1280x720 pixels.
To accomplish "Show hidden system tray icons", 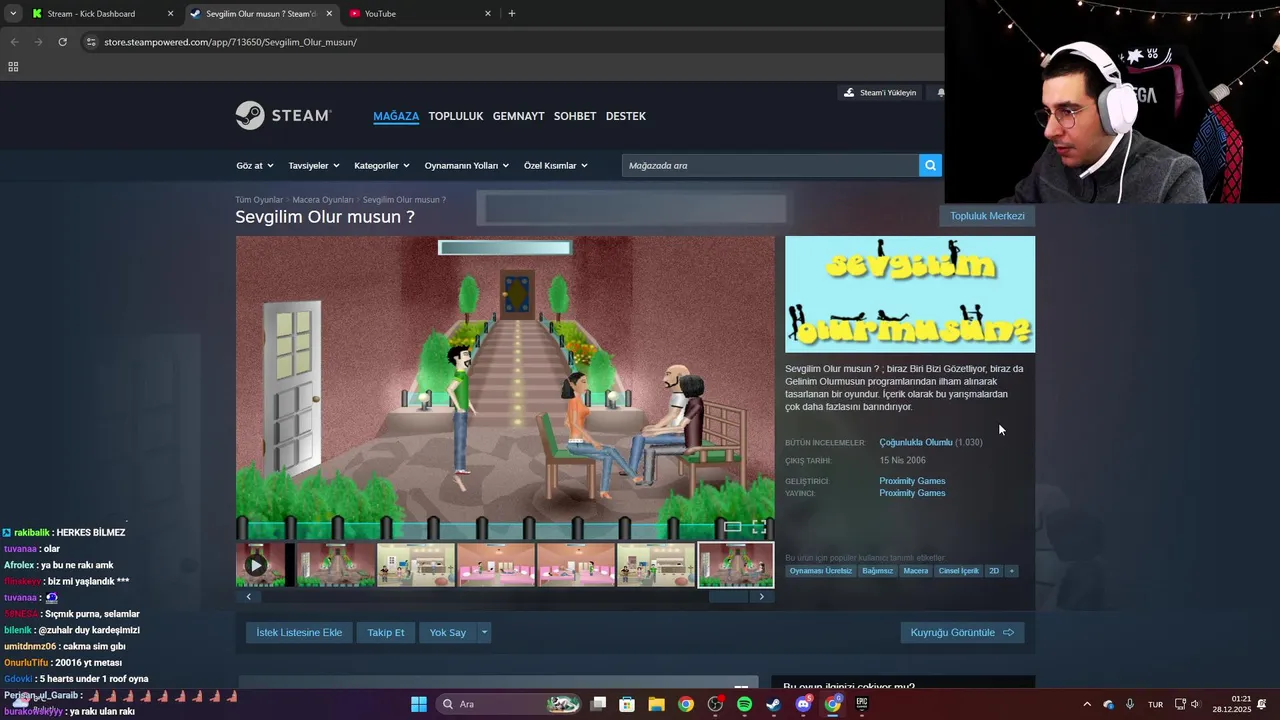I will coord(1087,704).
